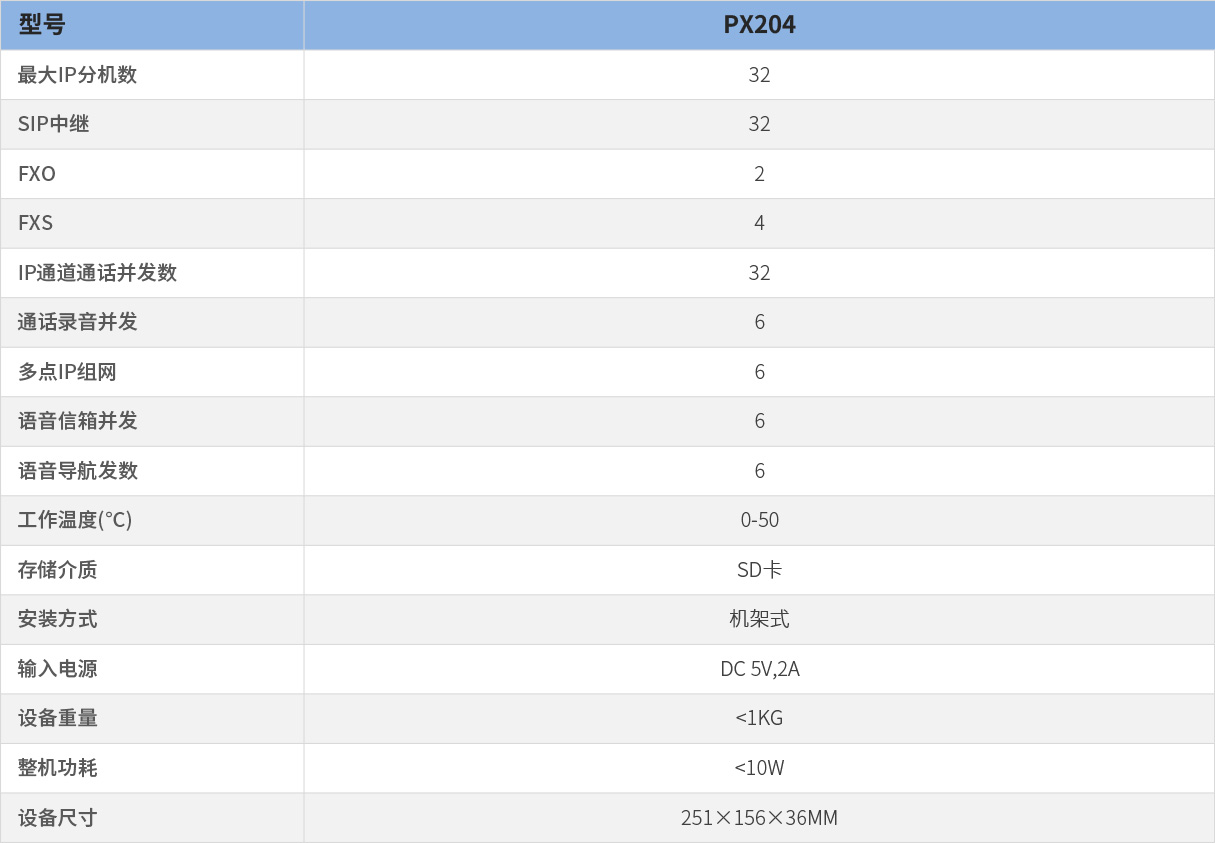
Task: Click the 设备尺寸 row label
Action: pyautogui.click(x=57, y=818)
